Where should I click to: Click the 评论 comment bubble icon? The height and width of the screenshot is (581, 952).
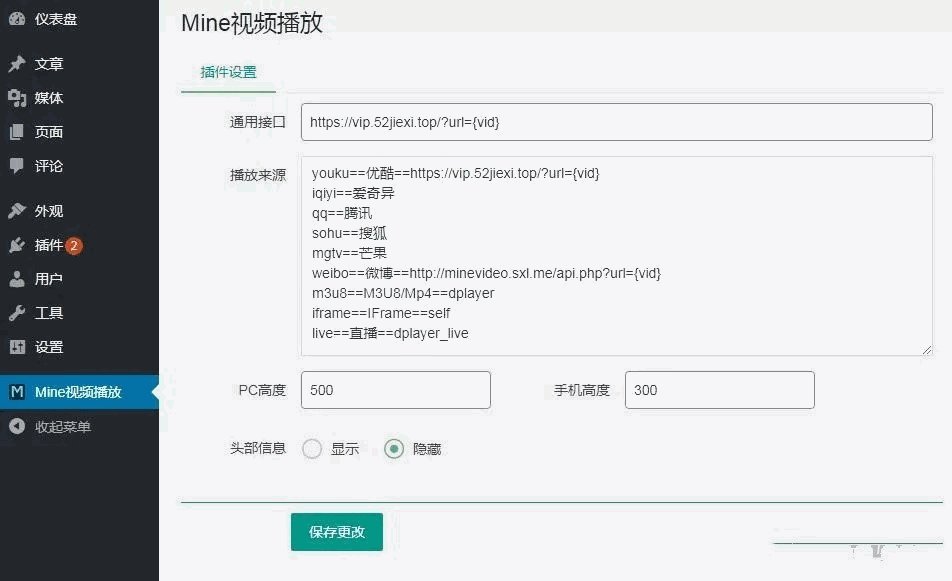coord(17,166)
